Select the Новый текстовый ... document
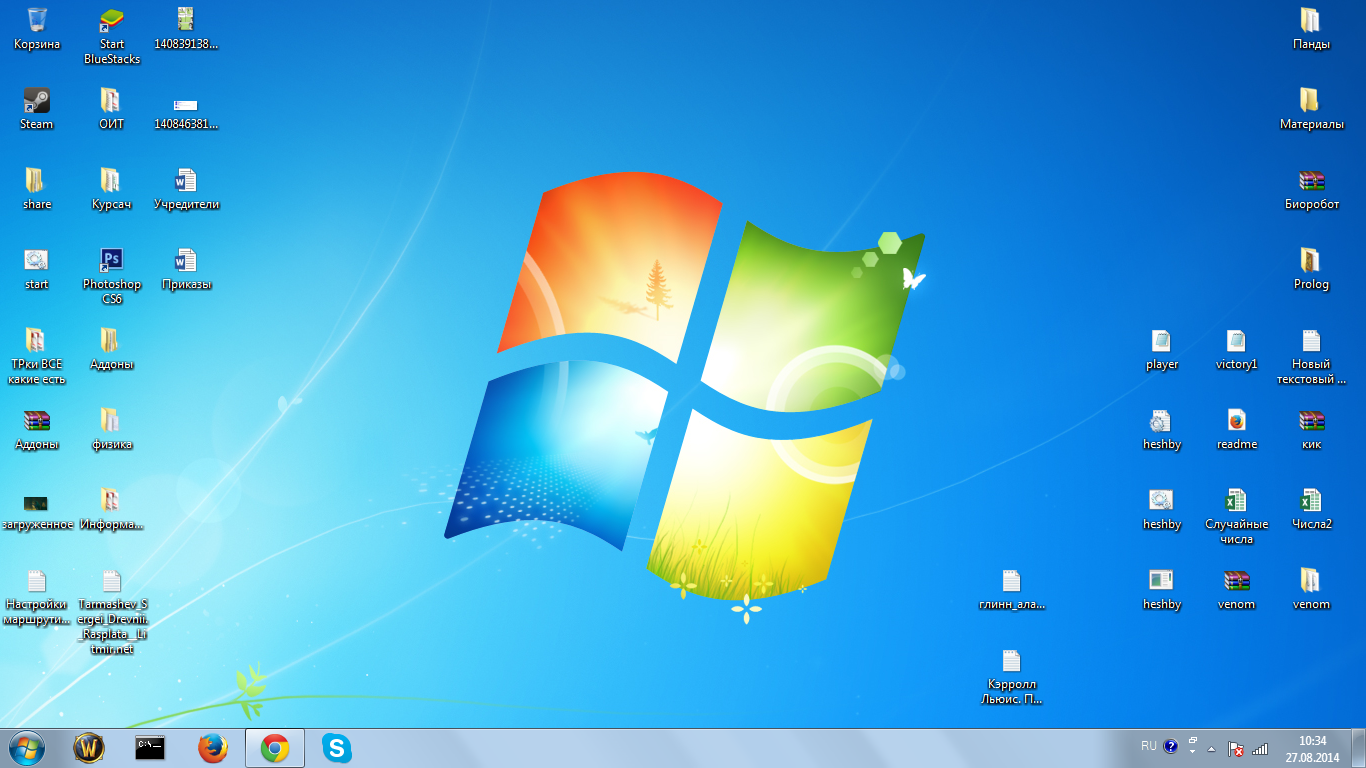Image resolution: width=1366 pixels, height=768 pixels. 1311,356
